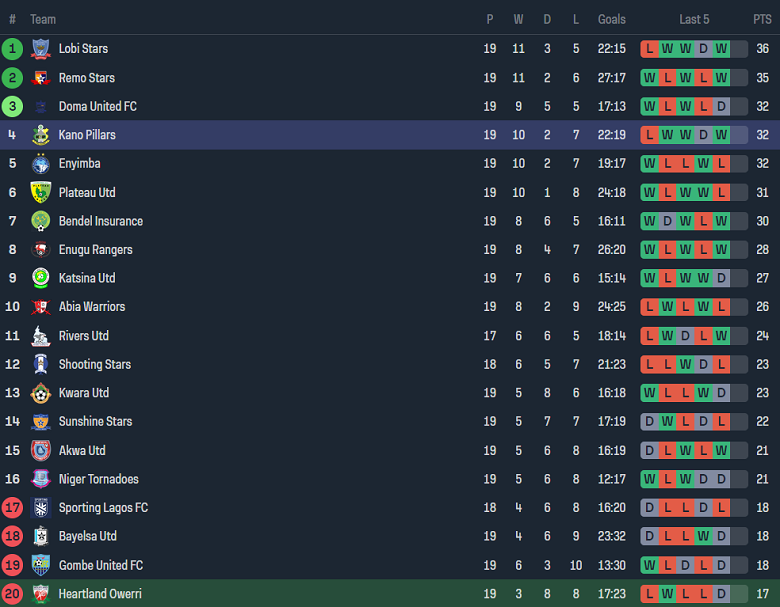The width and height of the screenshot is (780, 607).
Task: Click Lobi Stars' first Last 5 result (L)
Action: click(x=650, y=49)
